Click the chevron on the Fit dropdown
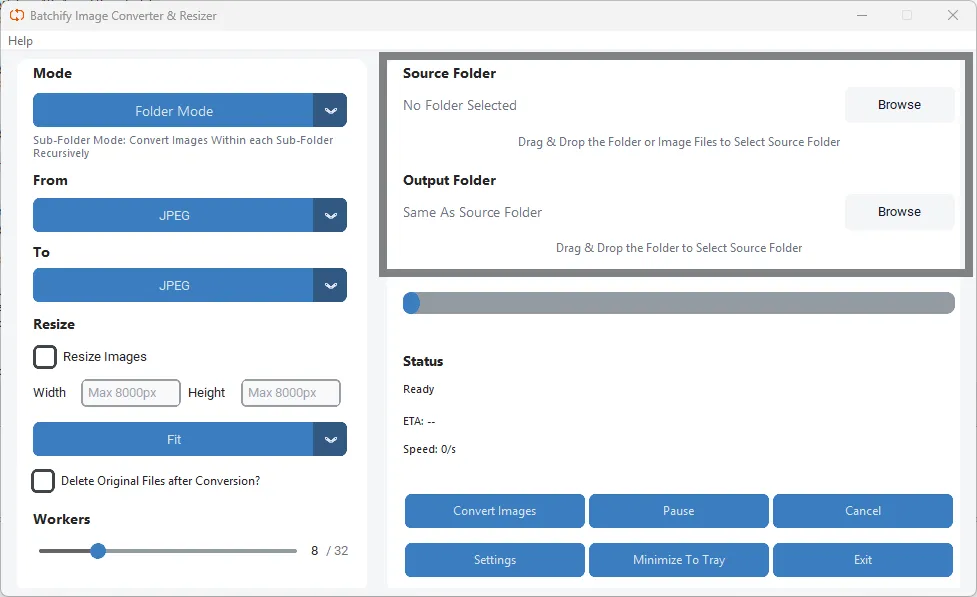Screen dimensions: 977x597 tap(331, 439)
